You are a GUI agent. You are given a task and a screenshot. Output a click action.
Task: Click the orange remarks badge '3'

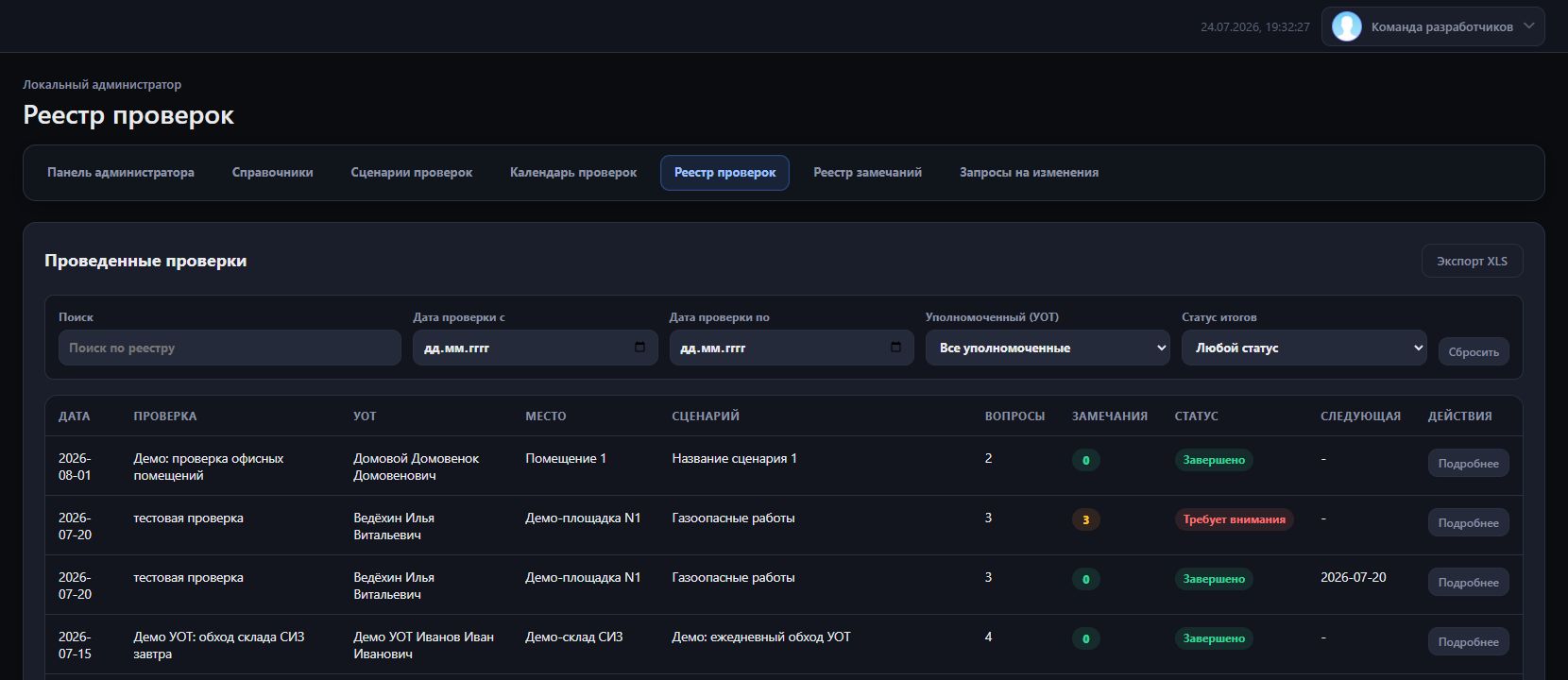pos(1085,519)
